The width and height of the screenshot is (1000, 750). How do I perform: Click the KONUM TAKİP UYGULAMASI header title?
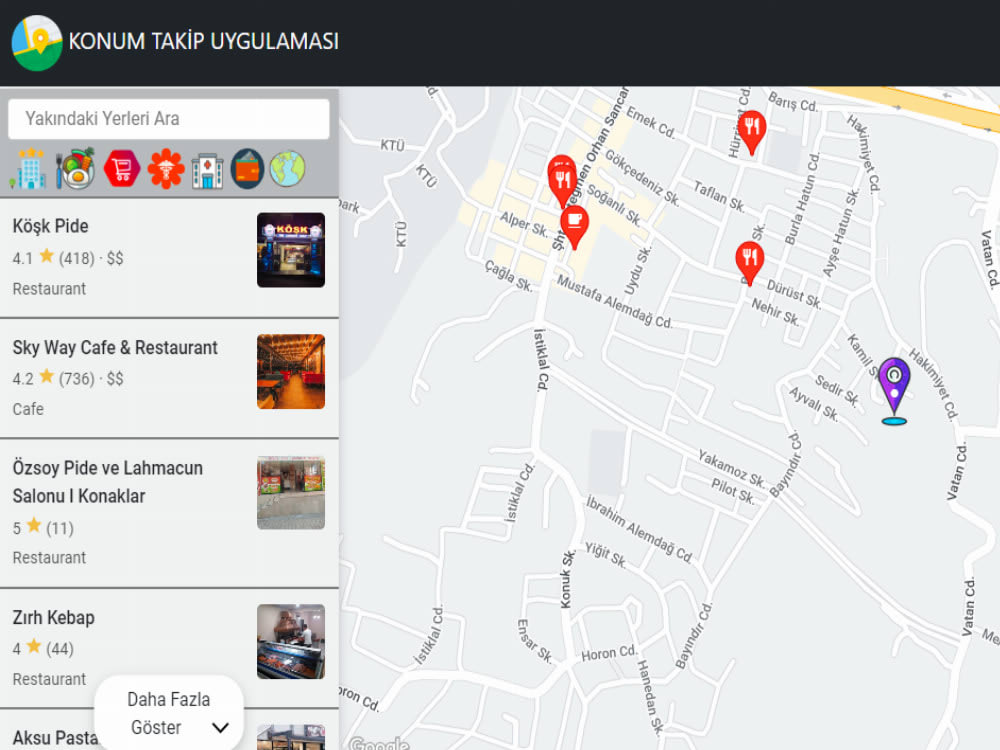point(203,41)
